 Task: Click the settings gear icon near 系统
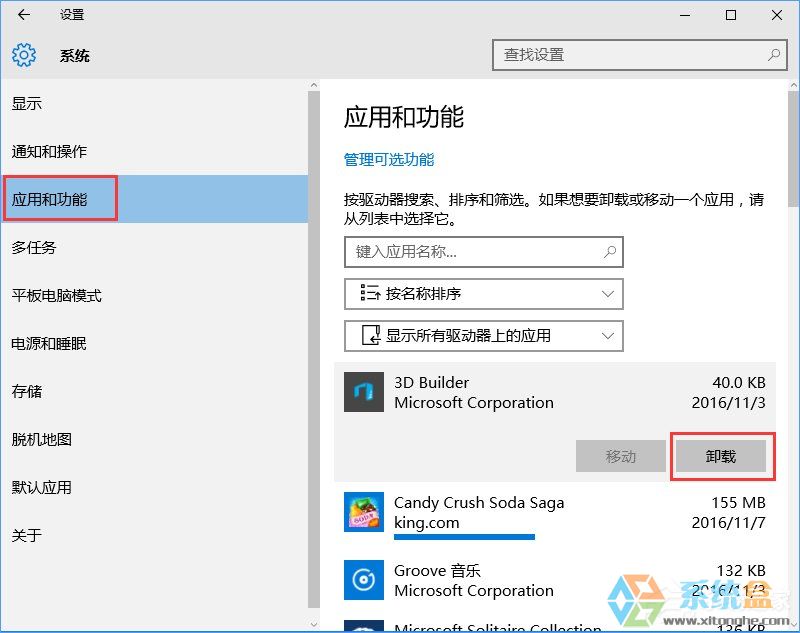[24, 55]
